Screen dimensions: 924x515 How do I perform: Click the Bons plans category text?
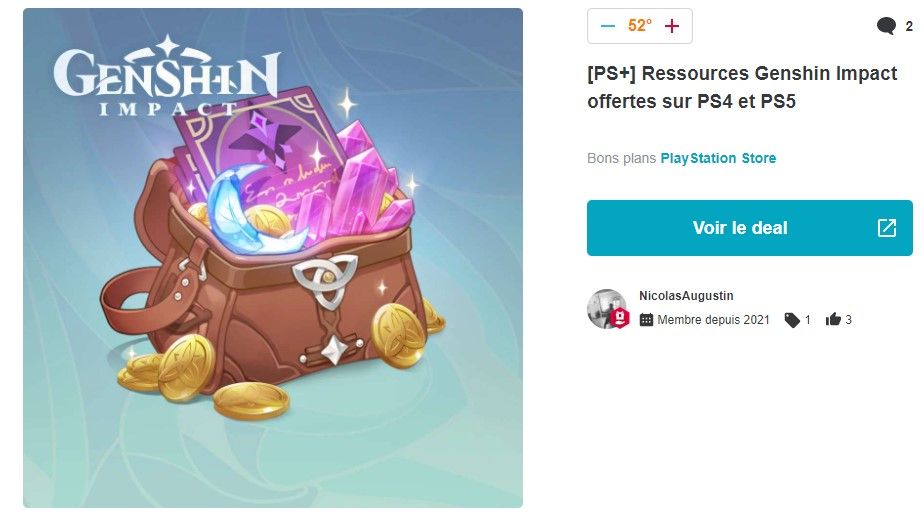click(621, 158)
